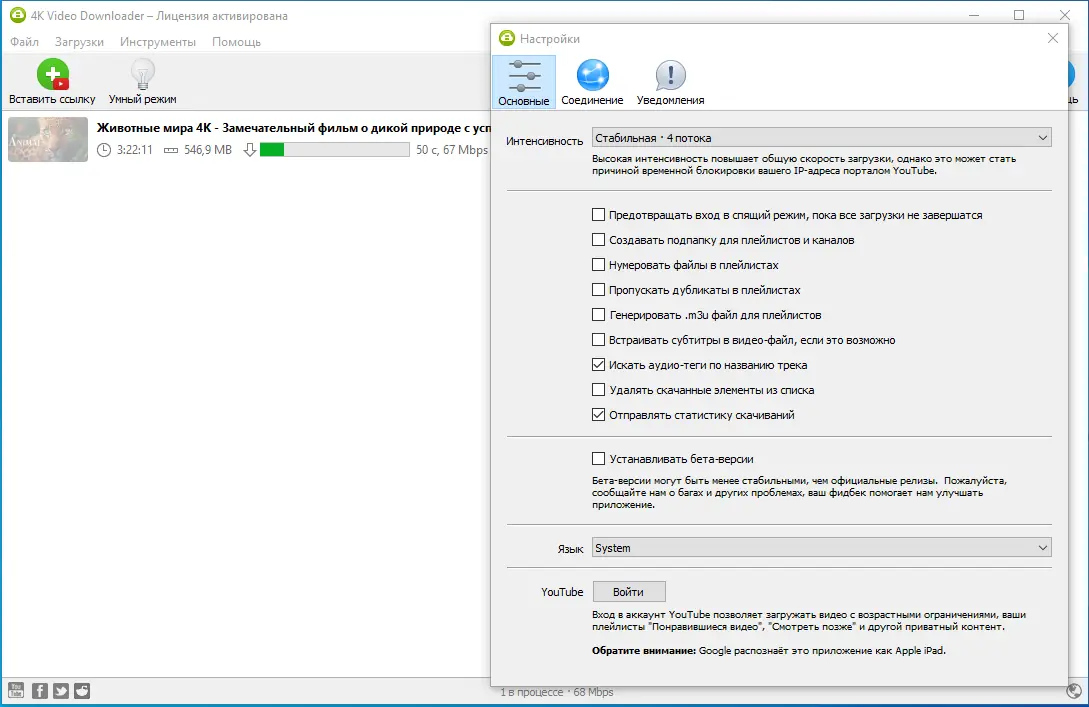This screenshot has height=707, width=1089.
Task: Click the YouTube icon in status bar
Action: (x=16, y=690)
